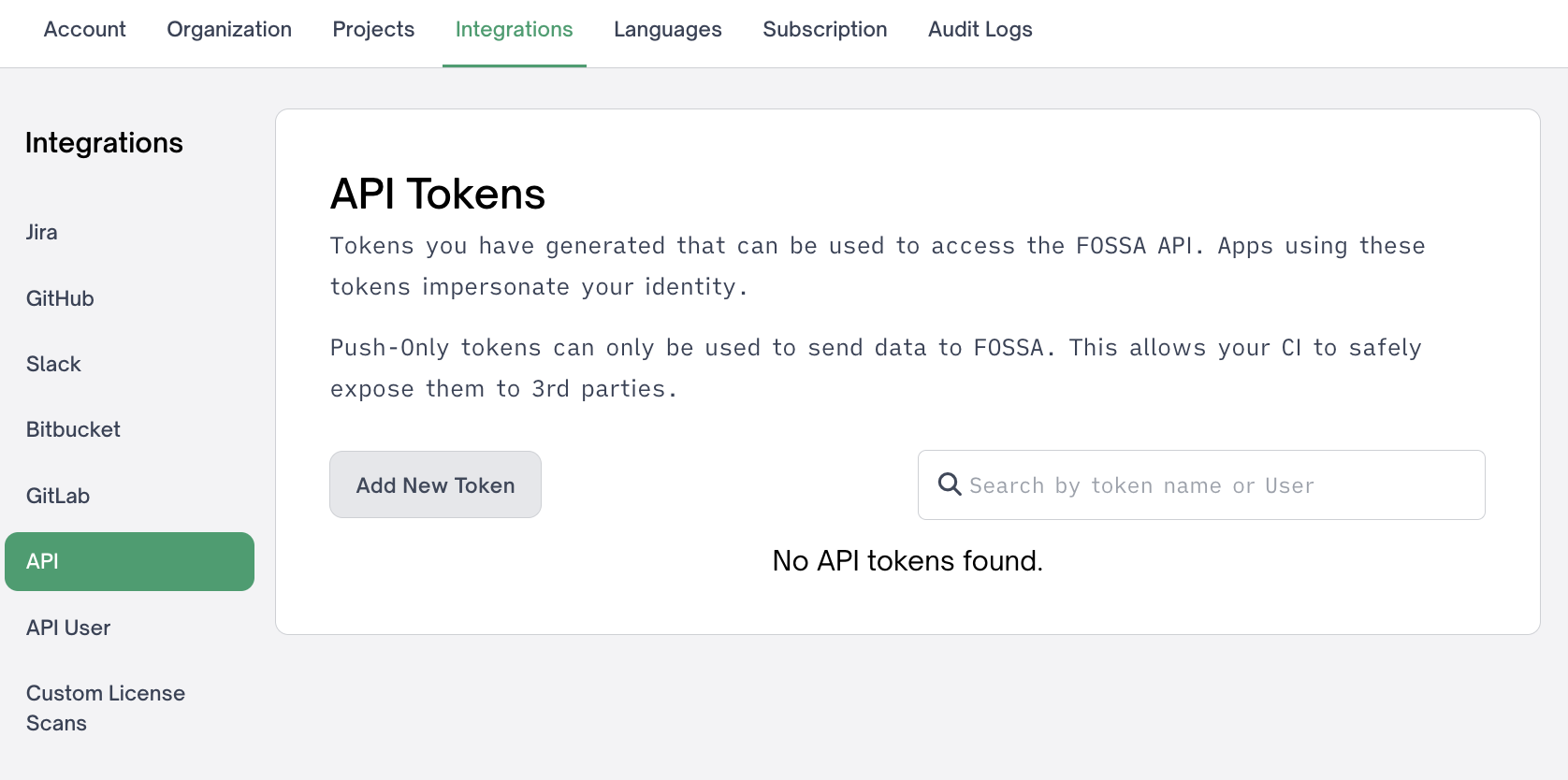1568x780 pixels.
Task: Select GitHub in the integrations sidebar
Action: coord(60,298)
